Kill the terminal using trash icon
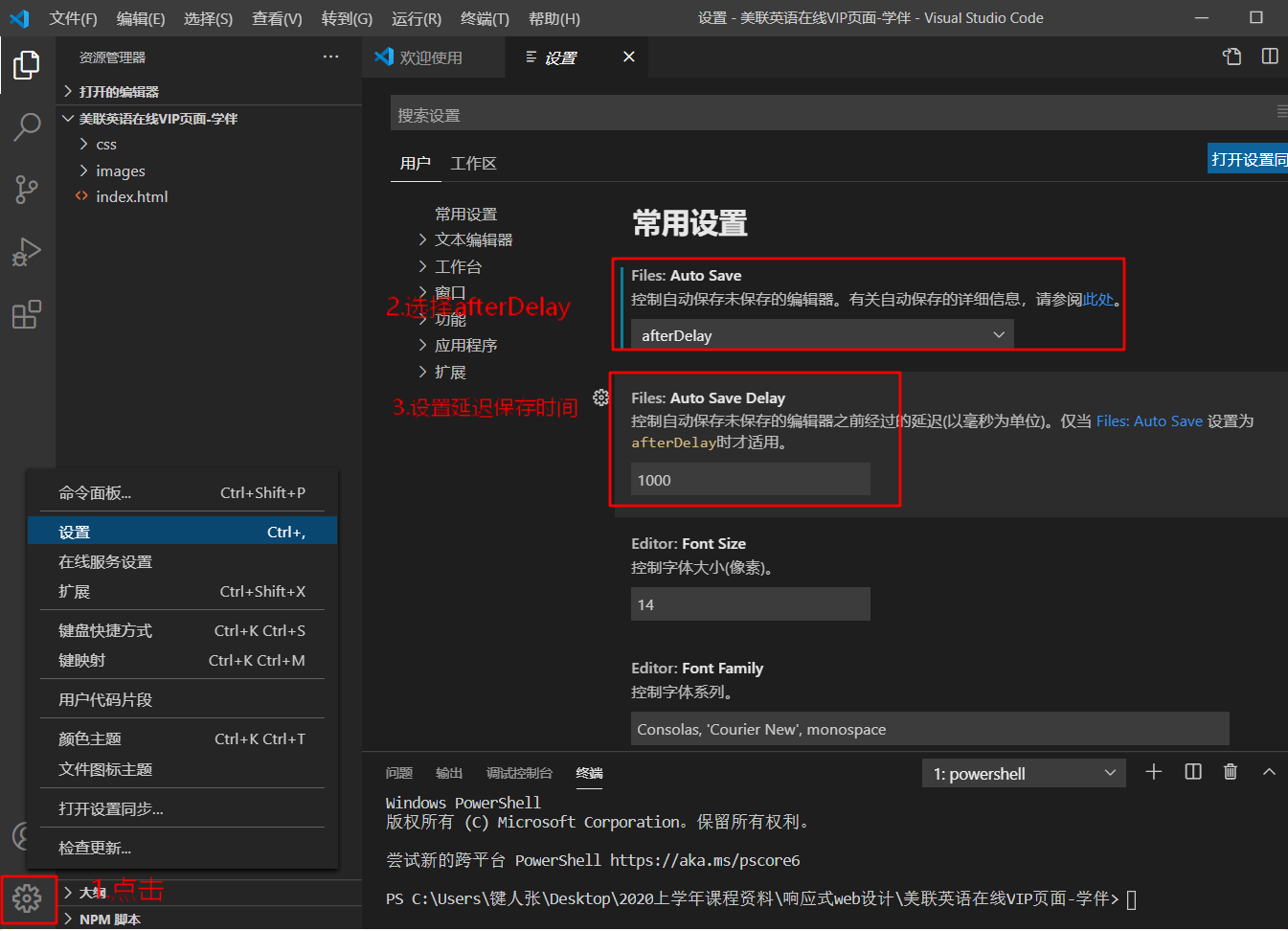Screen dimensions: 1288x931 click(1231, 772)
